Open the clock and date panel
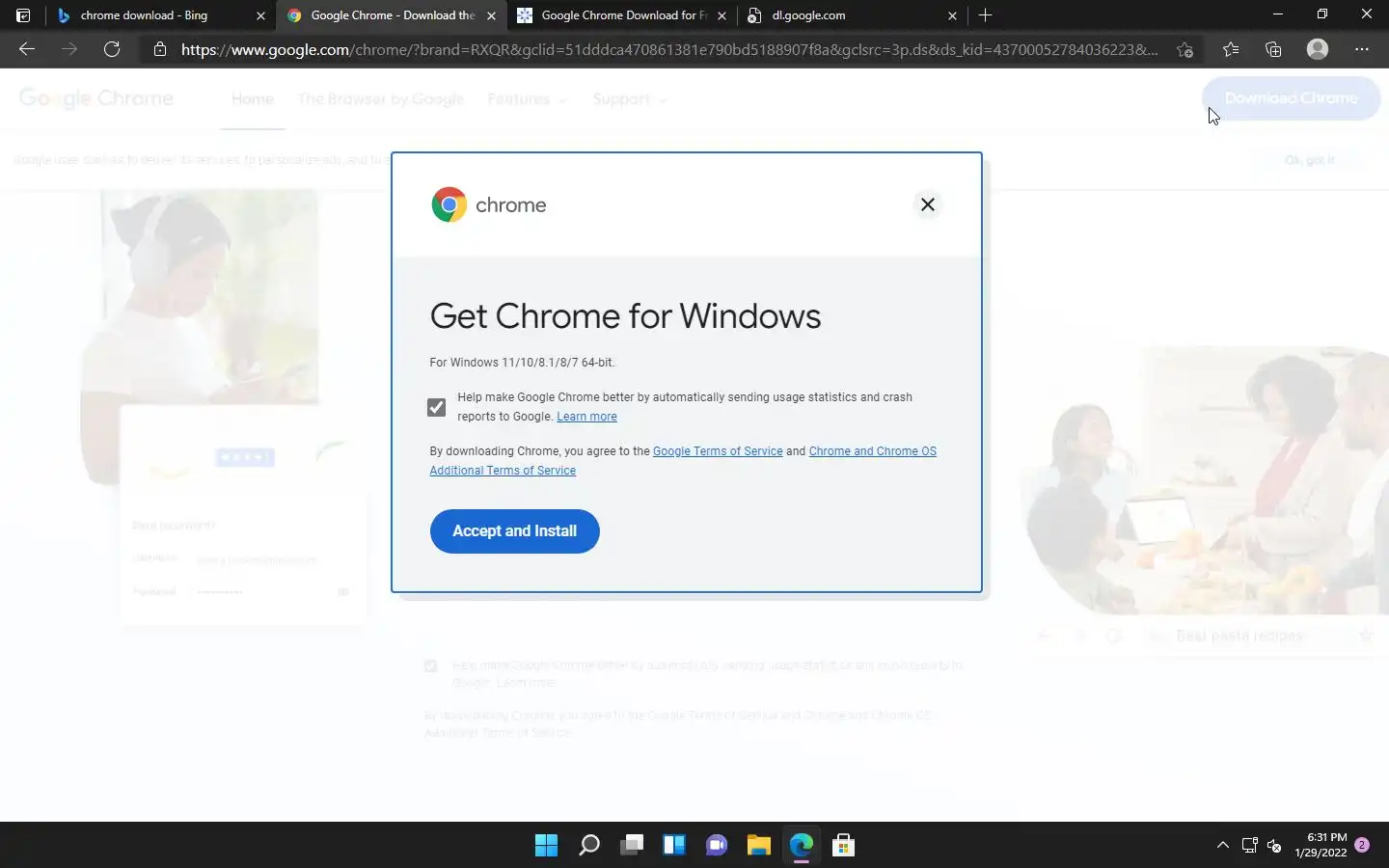Screen dimensions: 1389x868 point(1321,846)
